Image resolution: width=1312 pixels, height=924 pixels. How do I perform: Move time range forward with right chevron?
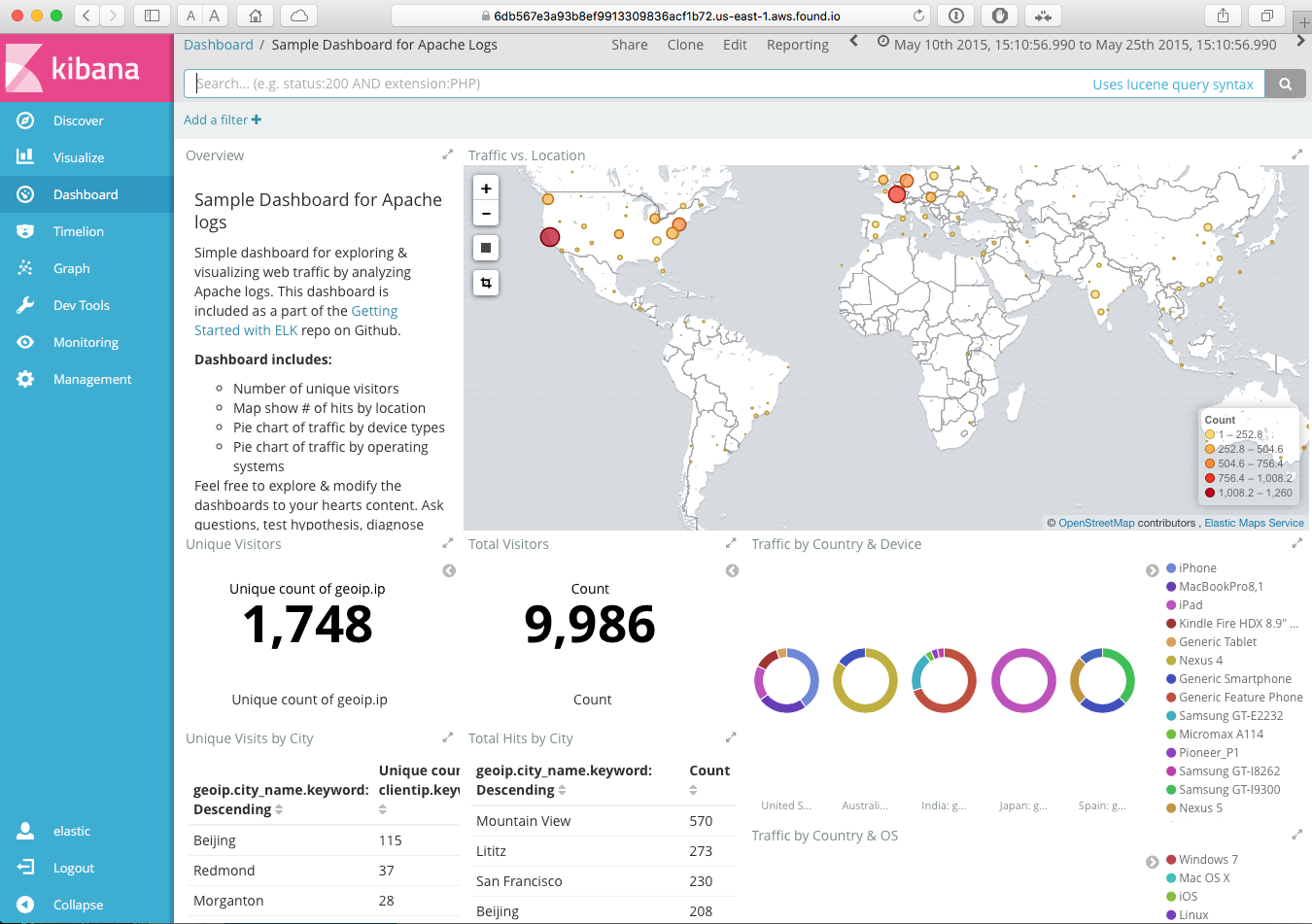point(1300,41)
